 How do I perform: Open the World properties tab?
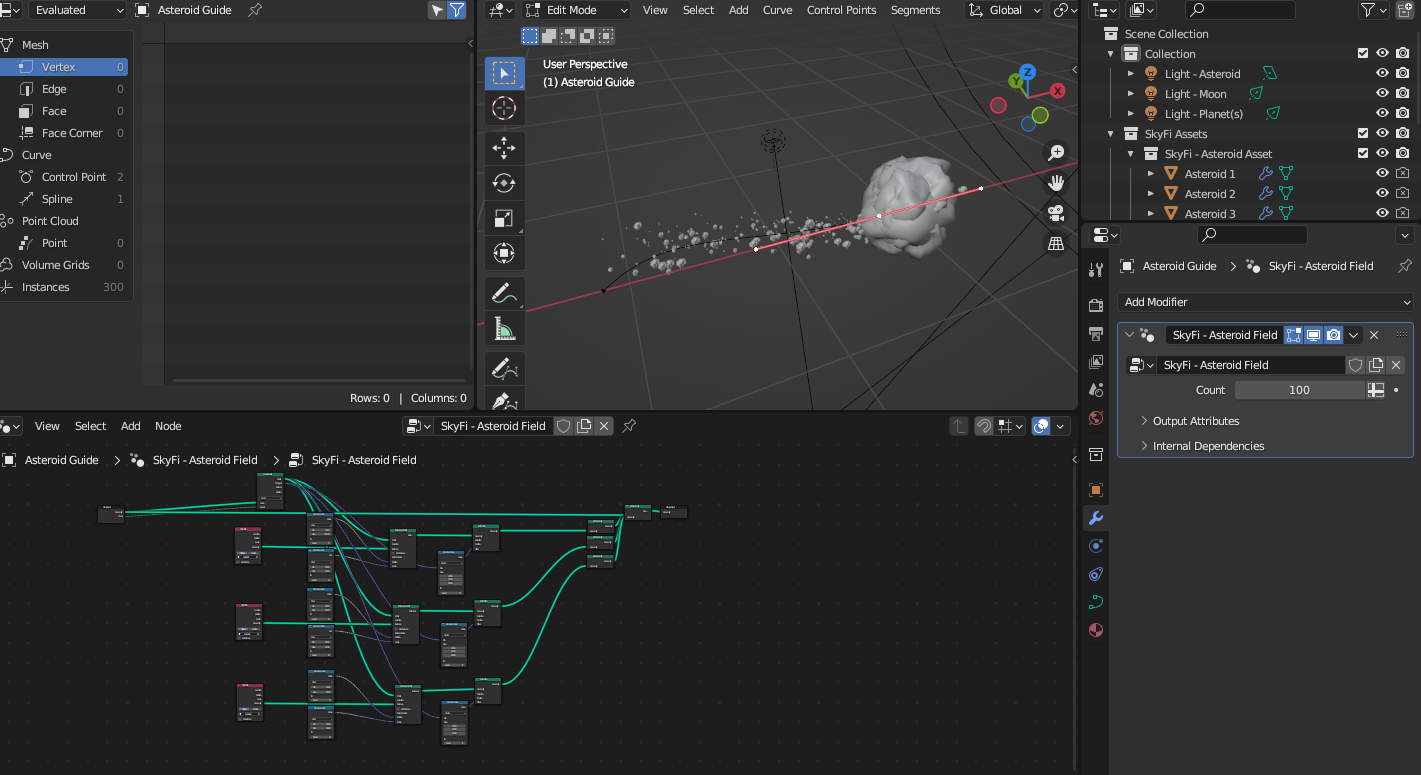coord(1096,418)
